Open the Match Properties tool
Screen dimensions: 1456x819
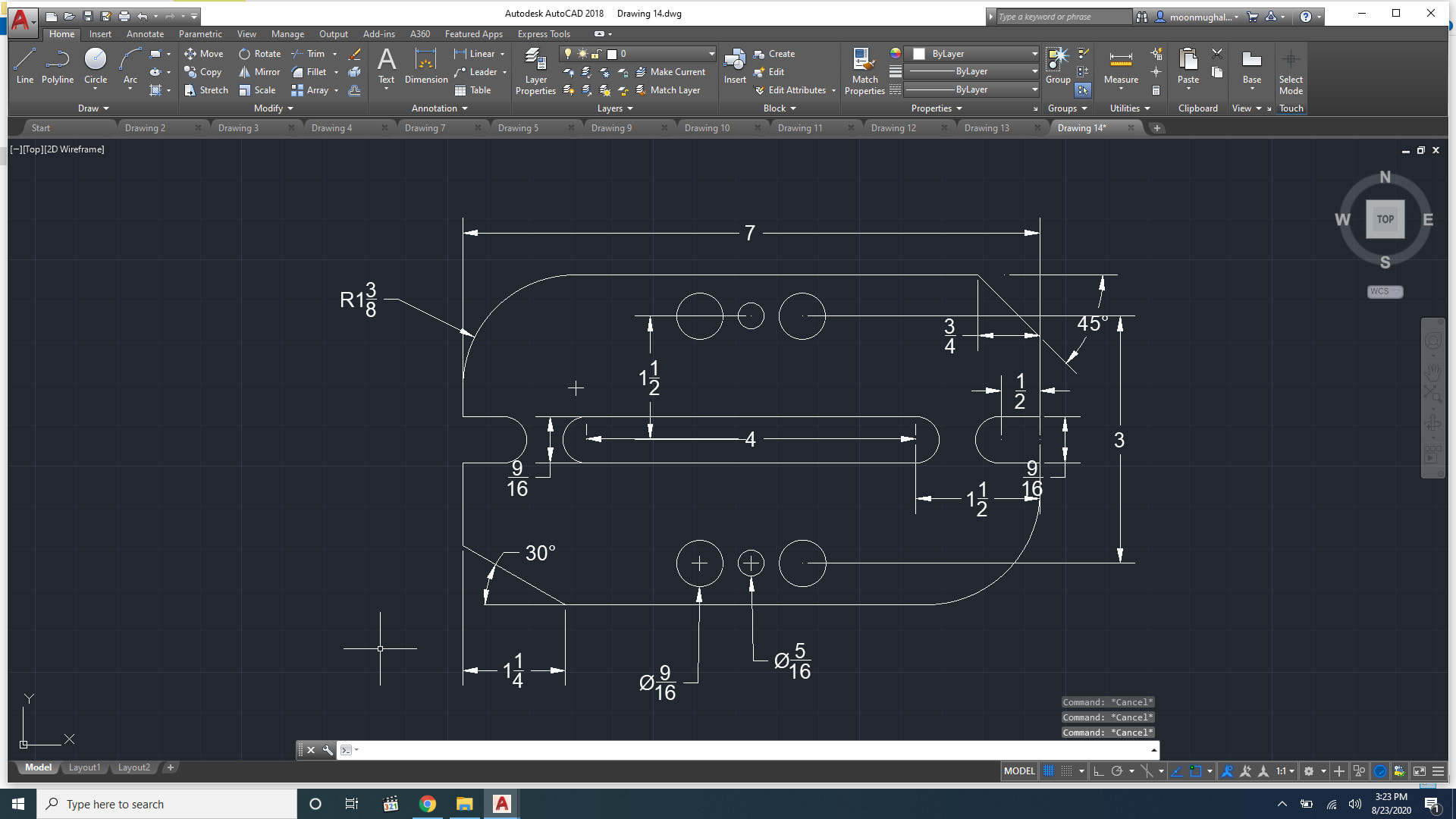[864, 71]
